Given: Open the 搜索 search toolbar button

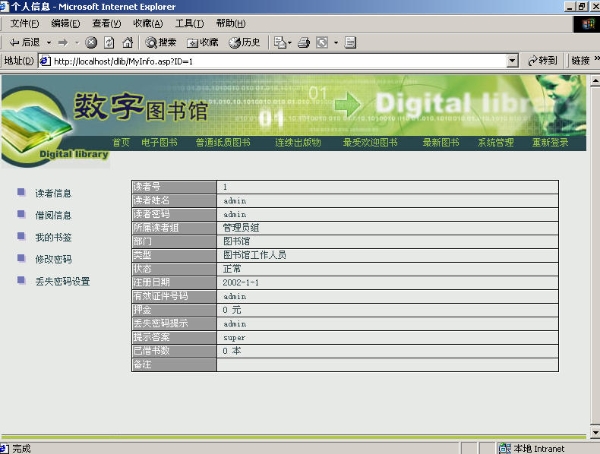Looking at the screenshot, I should (x=161, y=42).
